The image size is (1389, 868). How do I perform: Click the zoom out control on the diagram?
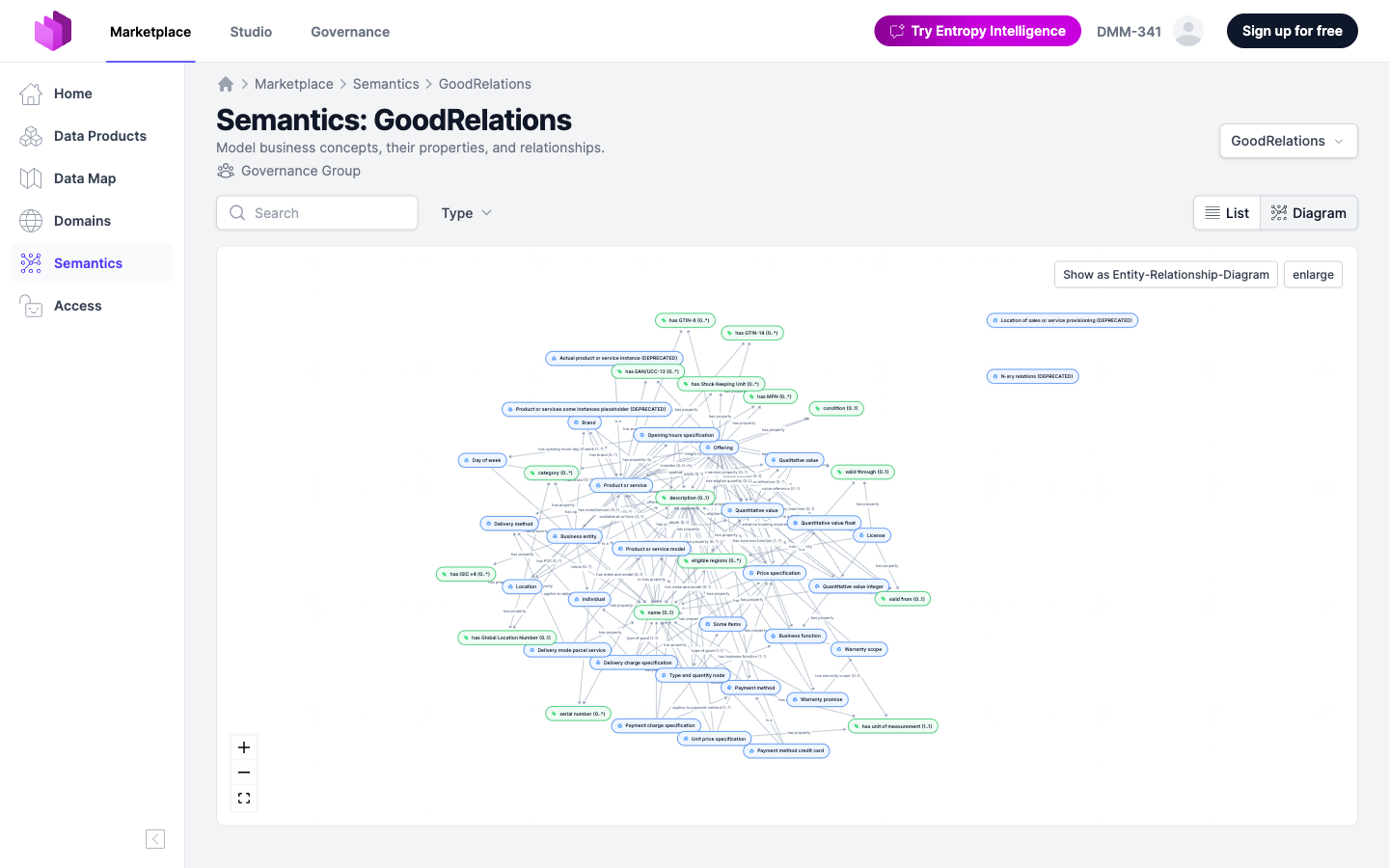[243, 772]
